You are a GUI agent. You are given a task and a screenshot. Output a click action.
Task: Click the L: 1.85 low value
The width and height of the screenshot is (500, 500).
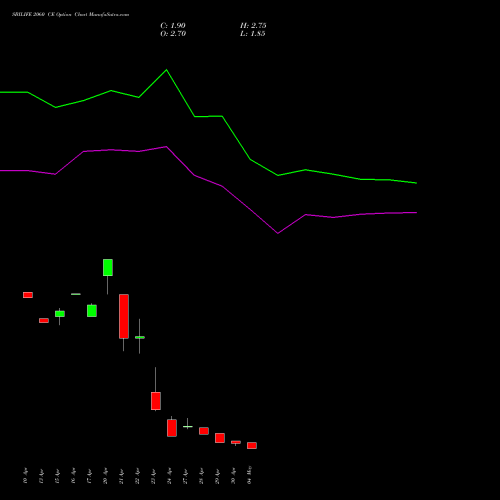point(253,33)
